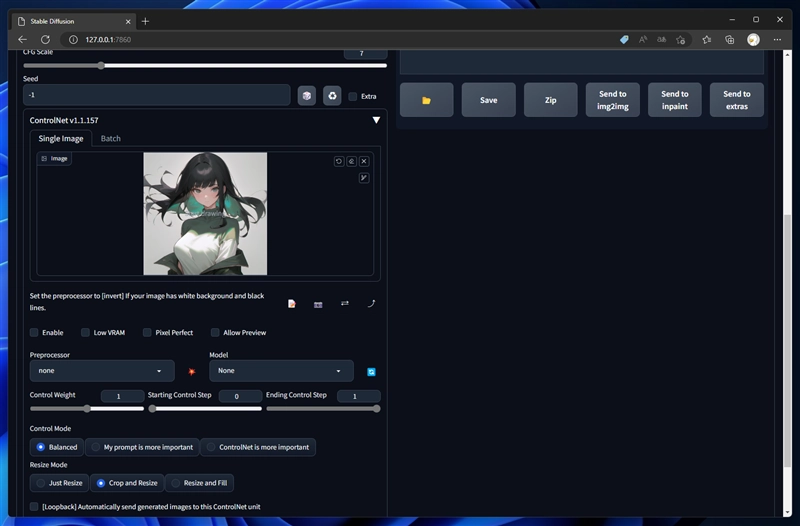This screenshot has height=526, width=800.
Task: Tick the Pixel Perfect checkbox
Action: pyautogui.click(x=147, y=332)
